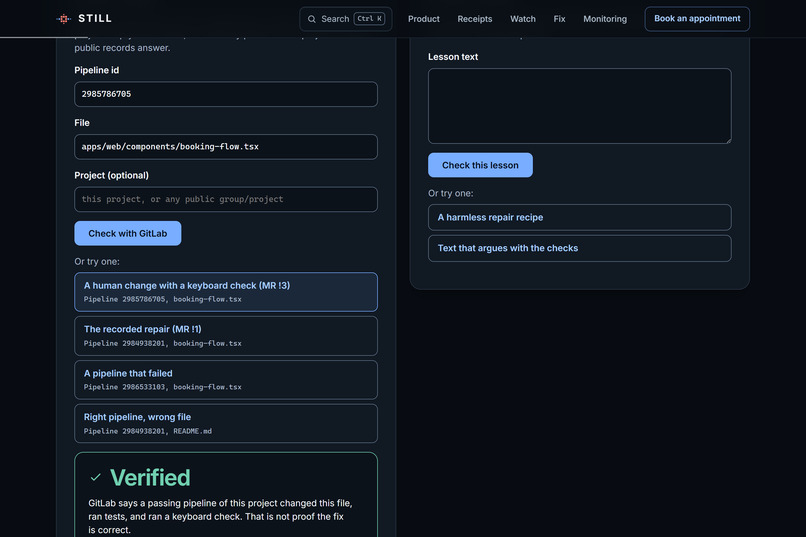The image size is (806, 537).
Task: Choose A harmless repair recipe sample
Action: point(579,217)
